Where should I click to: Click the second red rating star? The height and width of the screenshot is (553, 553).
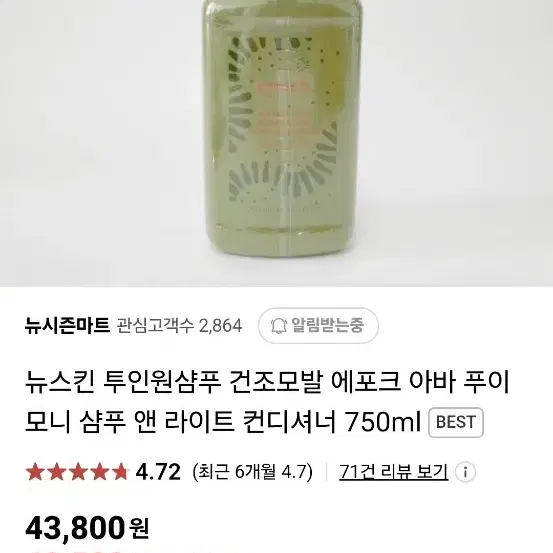[57, 472]
